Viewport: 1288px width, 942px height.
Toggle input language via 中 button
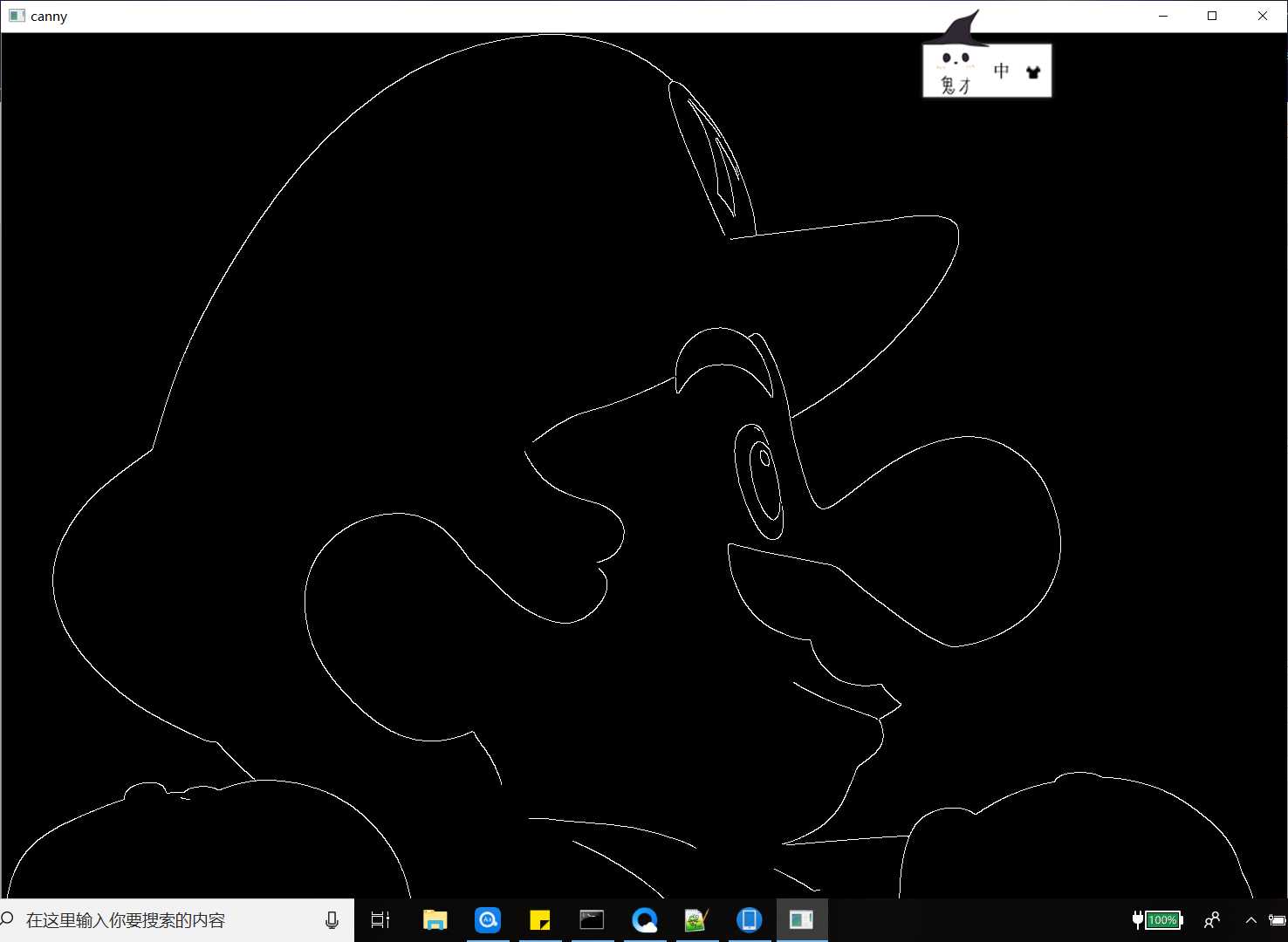[x=1001, y=71]
